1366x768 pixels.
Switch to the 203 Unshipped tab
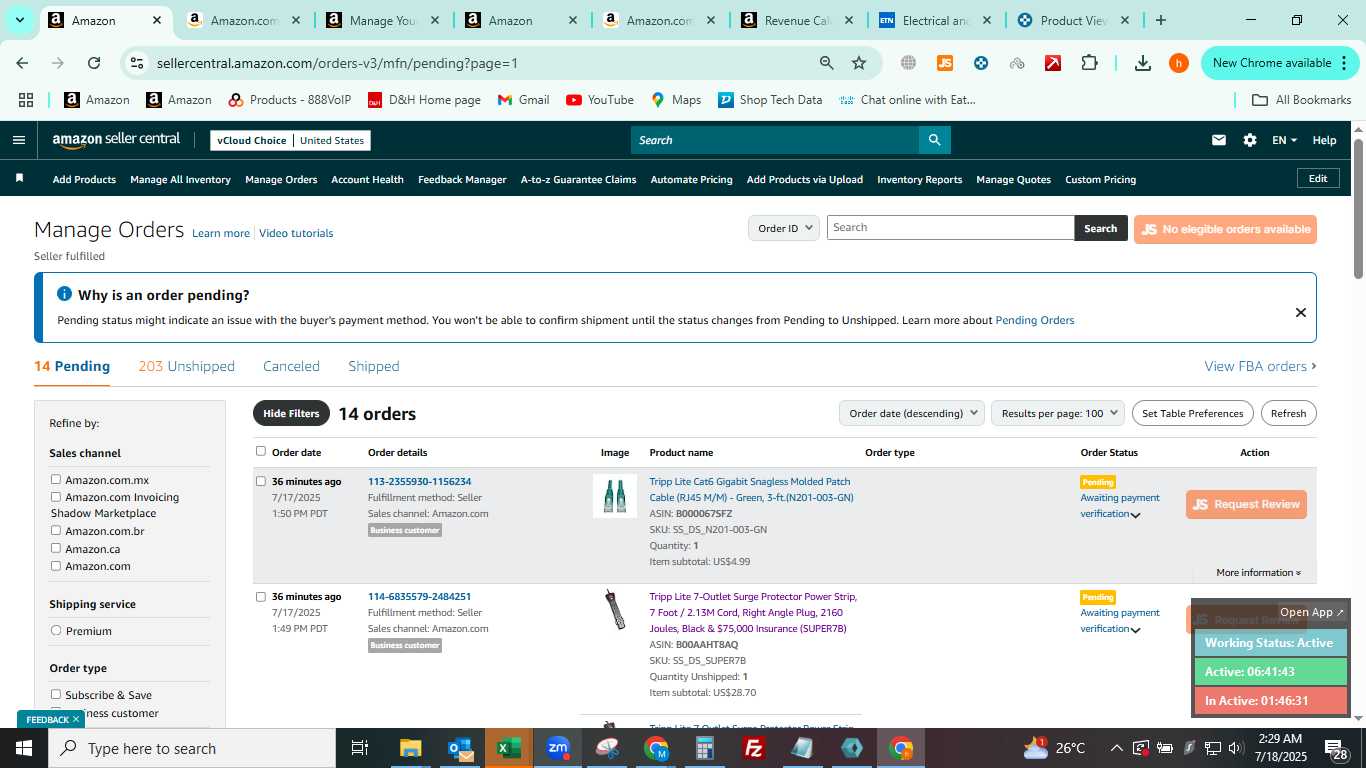(187, 366)
